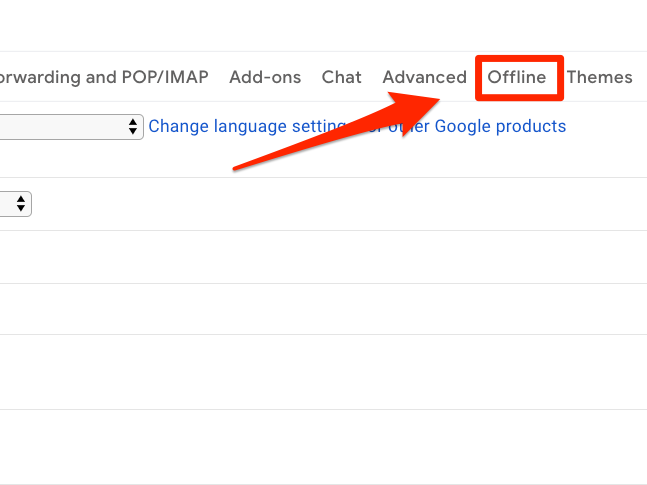Click the language dropdown up-down arrows icon
The width and height of the screenshot is (647, 485).
click(x=133, y=127)
